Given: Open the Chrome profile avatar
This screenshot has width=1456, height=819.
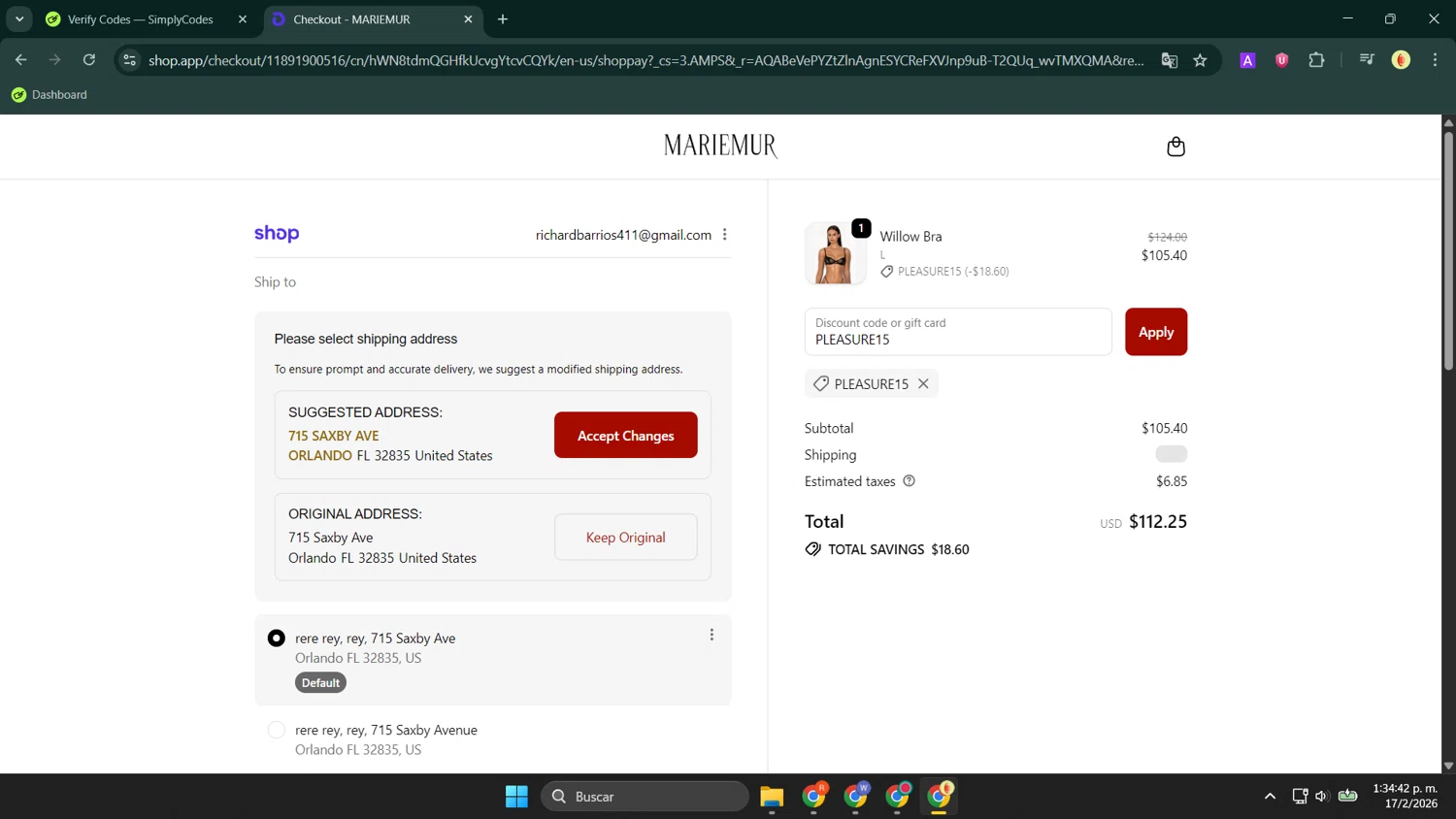Looking at the screenshot, I should click(x=1401, y=60).
